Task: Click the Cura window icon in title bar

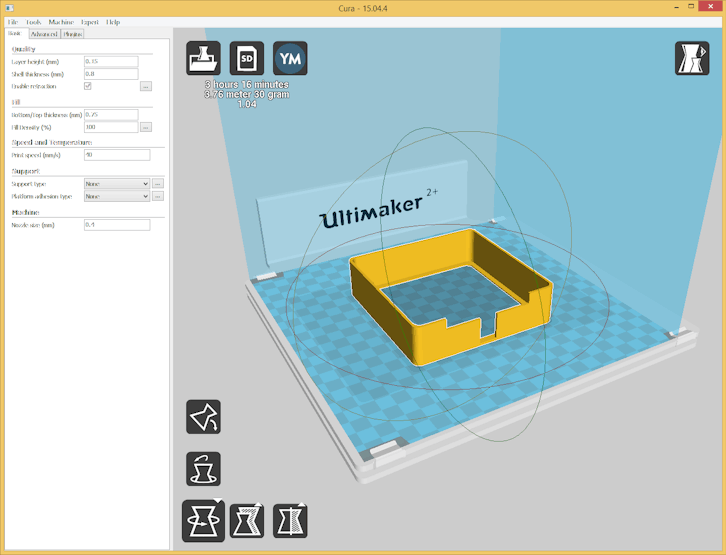Action: coord(10,8)
